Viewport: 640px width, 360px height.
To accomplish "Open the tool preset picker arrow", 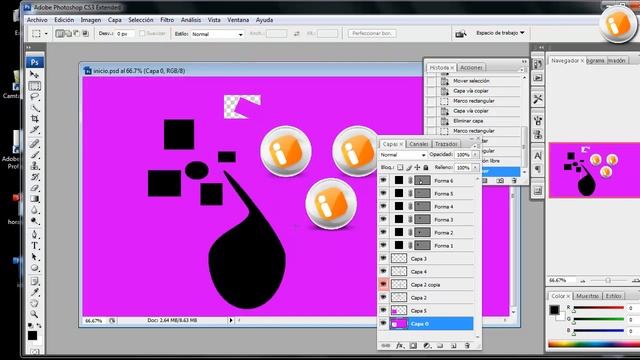I will click(46, 34).
